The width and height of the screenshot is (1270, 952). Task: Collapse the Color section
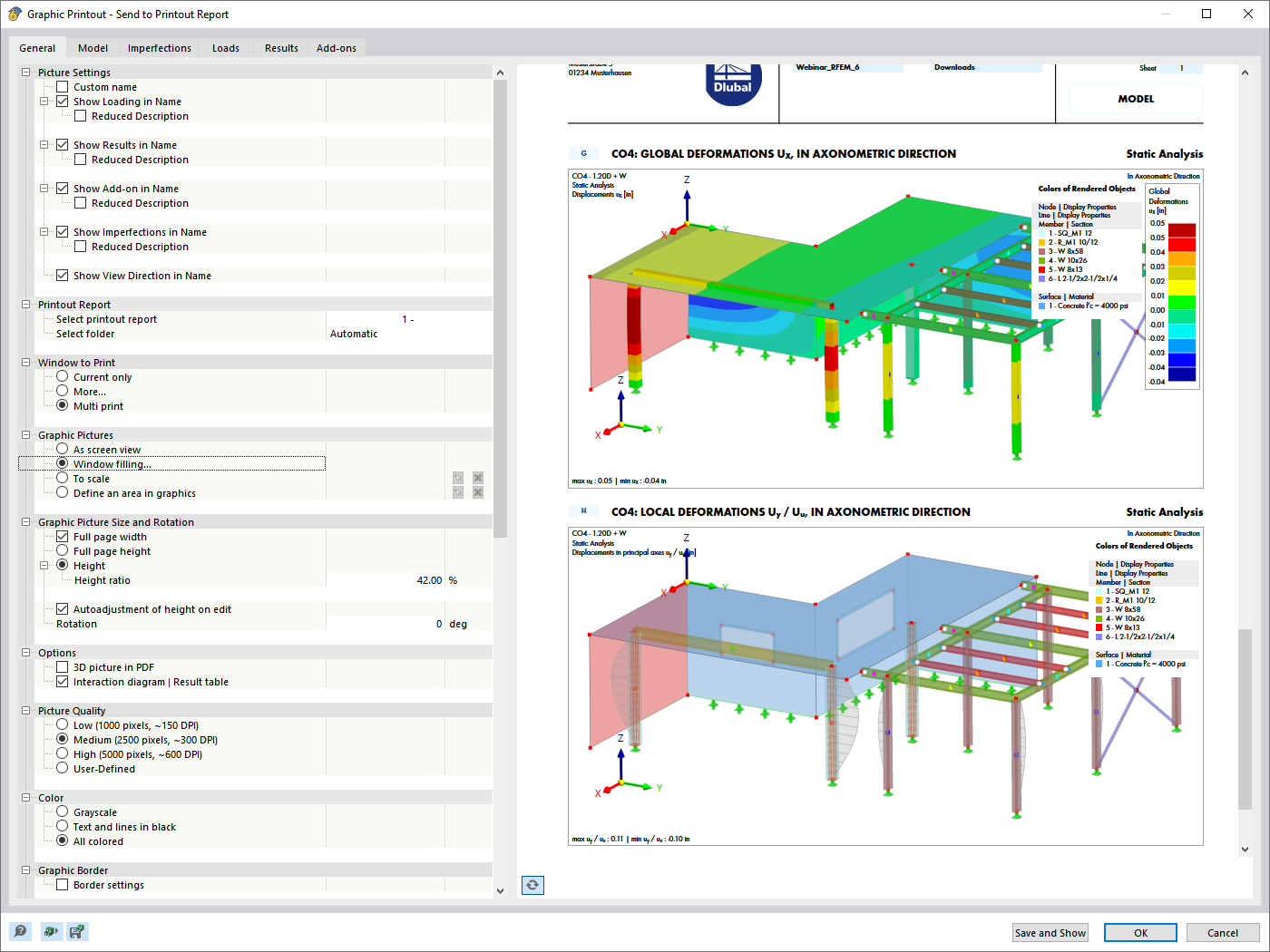[x=26, y=798]
